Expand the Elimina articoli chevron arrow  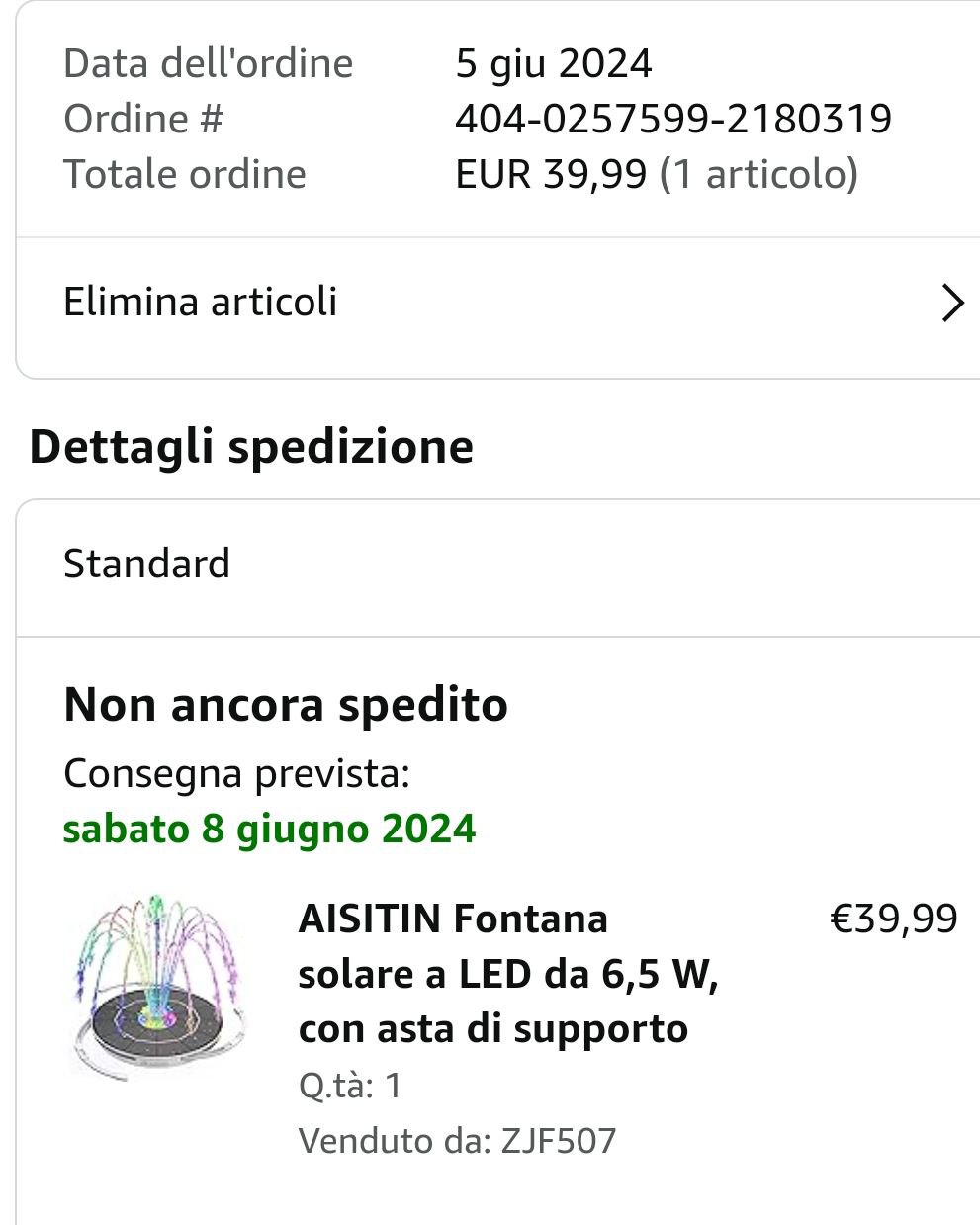[951, 304]
